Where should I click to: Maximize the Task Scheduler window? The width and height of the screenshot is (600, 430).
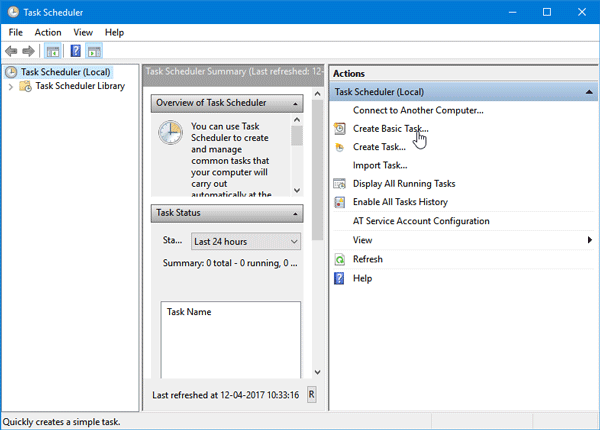tap(547, 12)
